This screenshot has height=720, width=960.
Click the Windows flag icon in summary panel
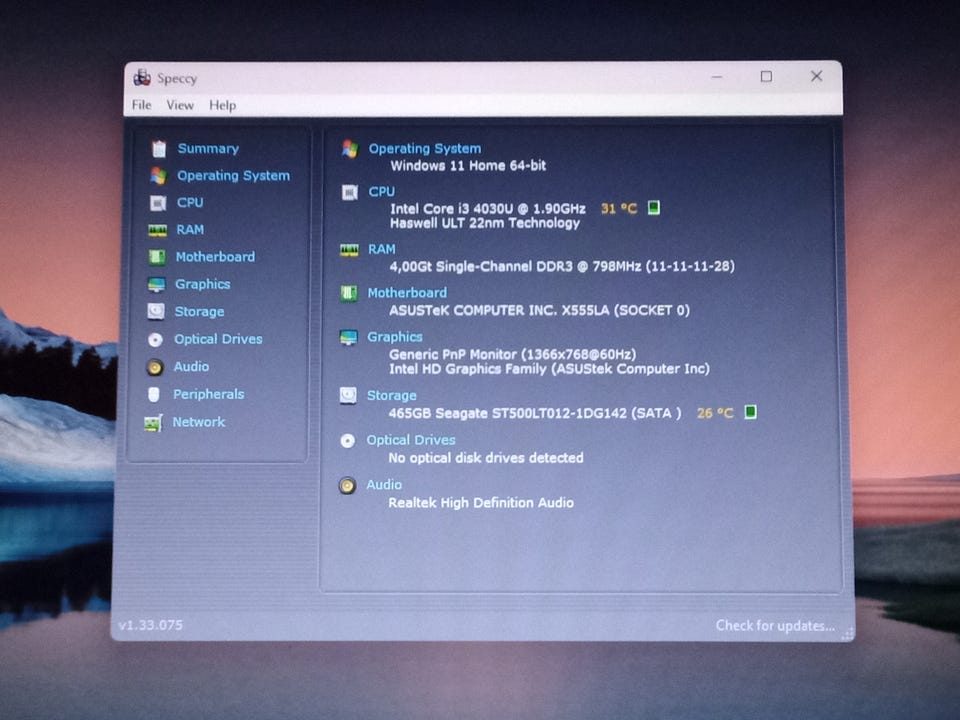click(350, 149)
